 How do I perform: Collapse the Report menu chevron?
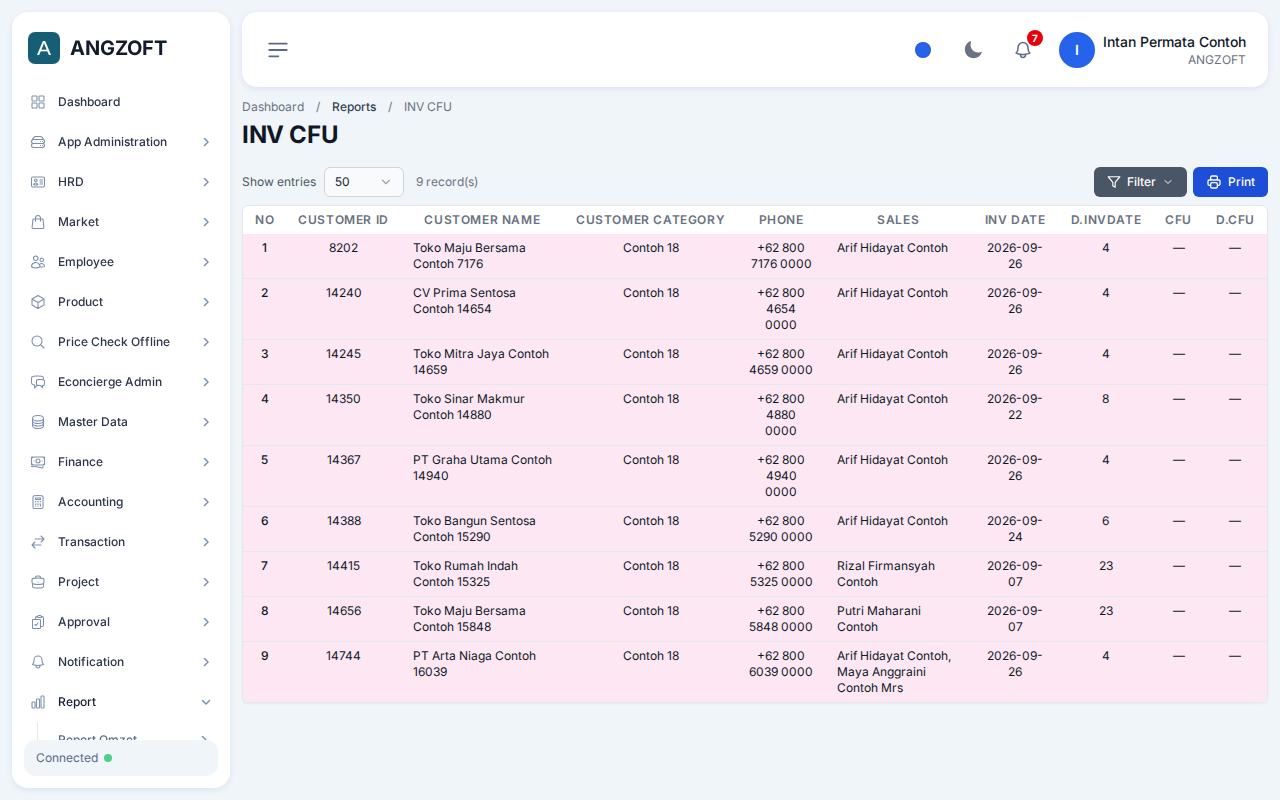pos(206,702)
